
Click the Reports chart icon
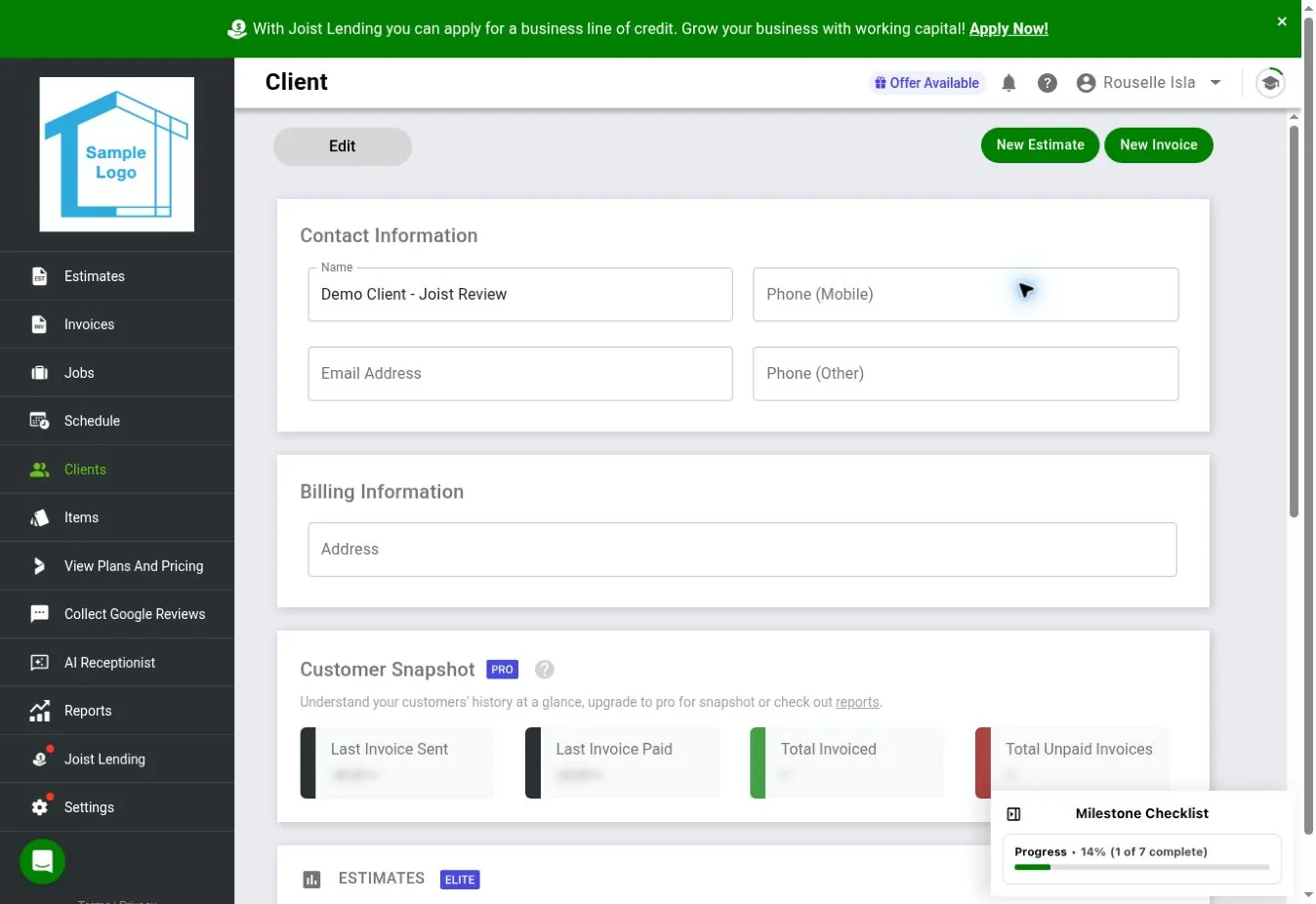tap(39, 711)
